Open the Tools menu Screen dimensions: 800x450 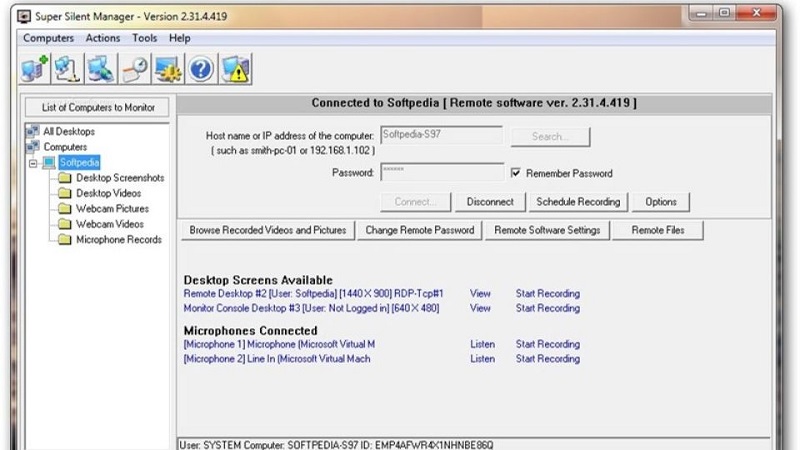[145, 38]
